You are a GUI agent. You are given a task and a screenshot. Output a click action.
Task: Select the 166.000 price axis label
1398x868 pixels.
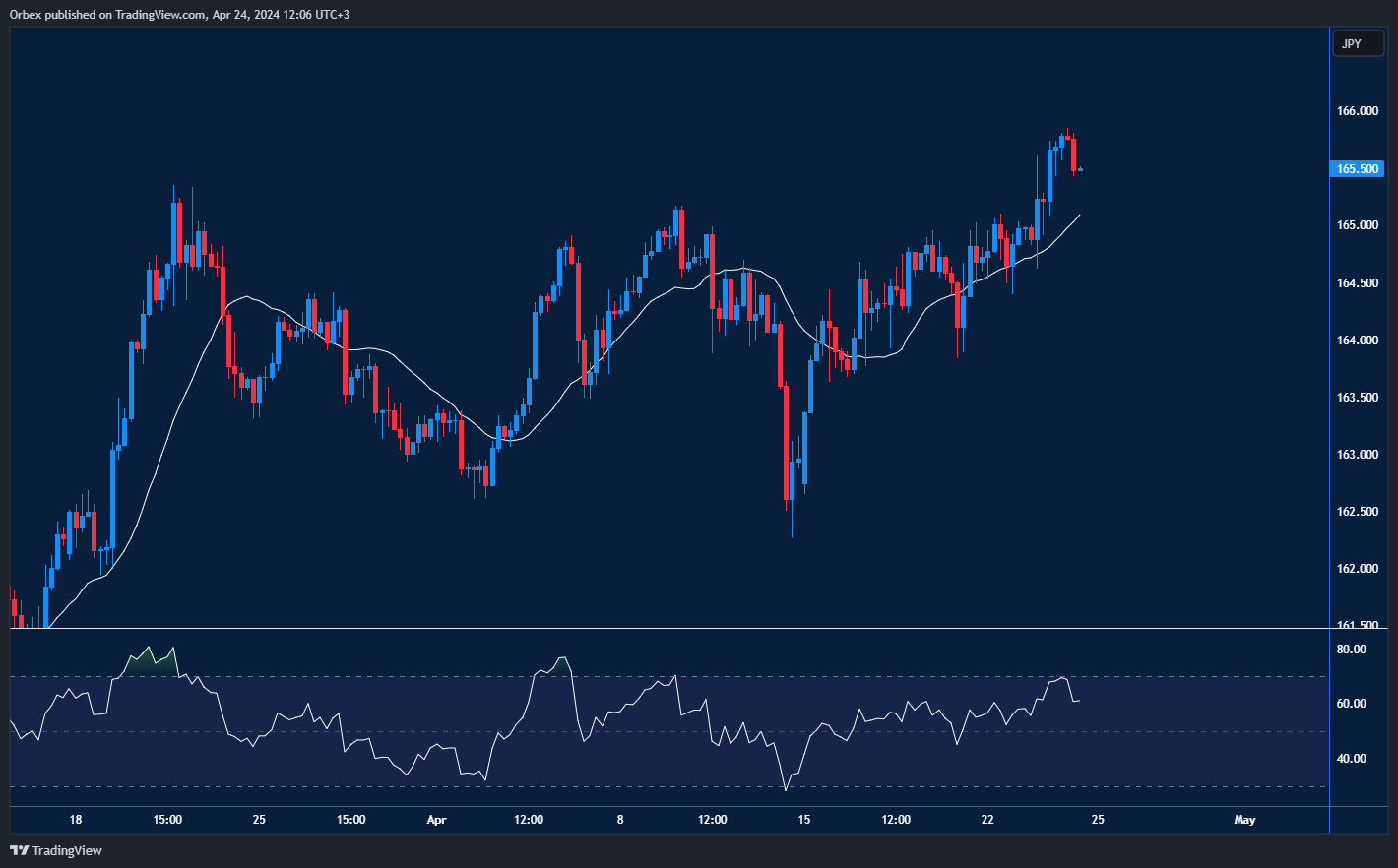[x=1357, y=111]
